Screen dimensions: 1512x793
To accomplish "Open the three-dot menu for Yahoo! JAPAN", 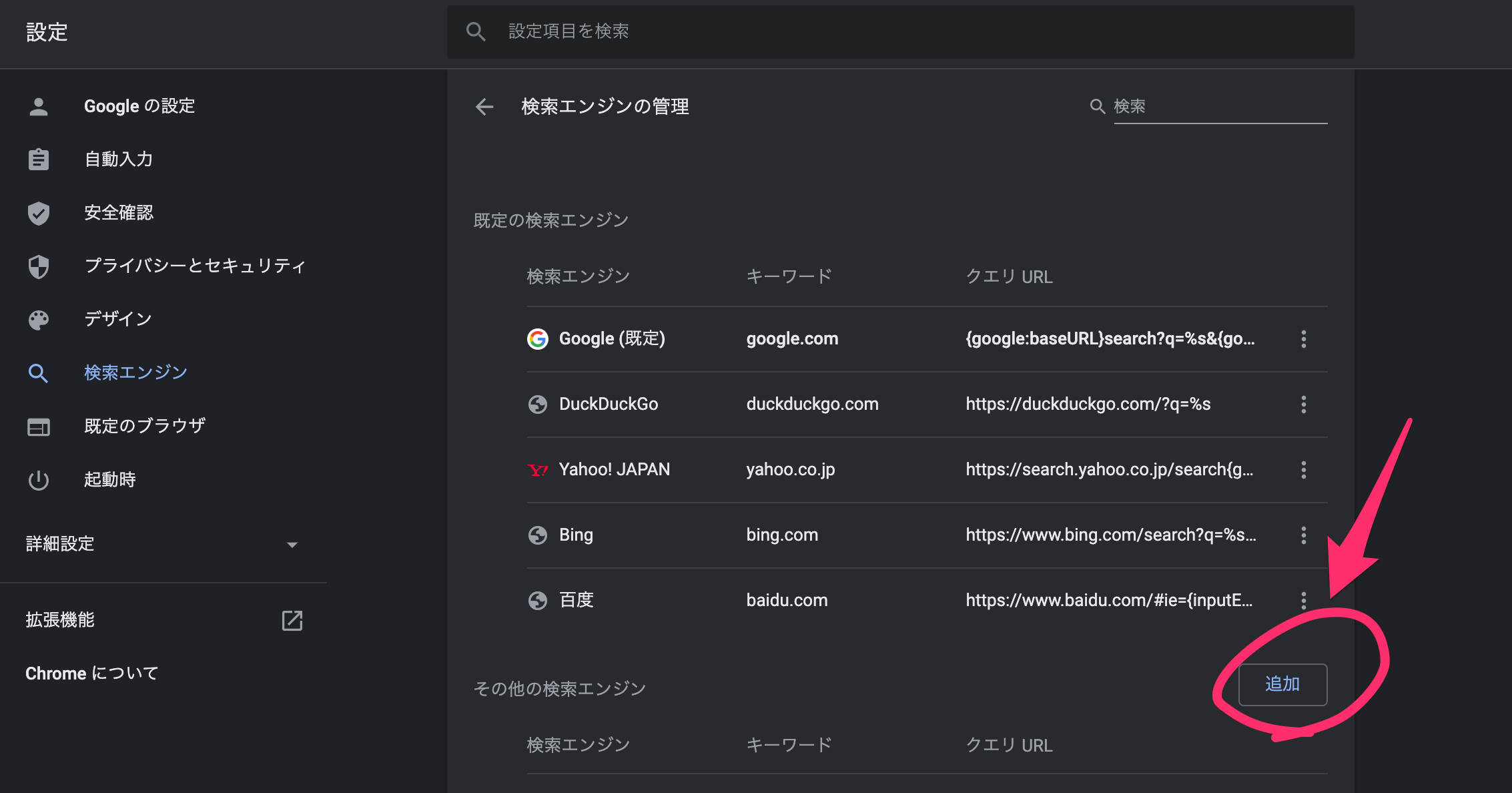I will point(1303,470).
